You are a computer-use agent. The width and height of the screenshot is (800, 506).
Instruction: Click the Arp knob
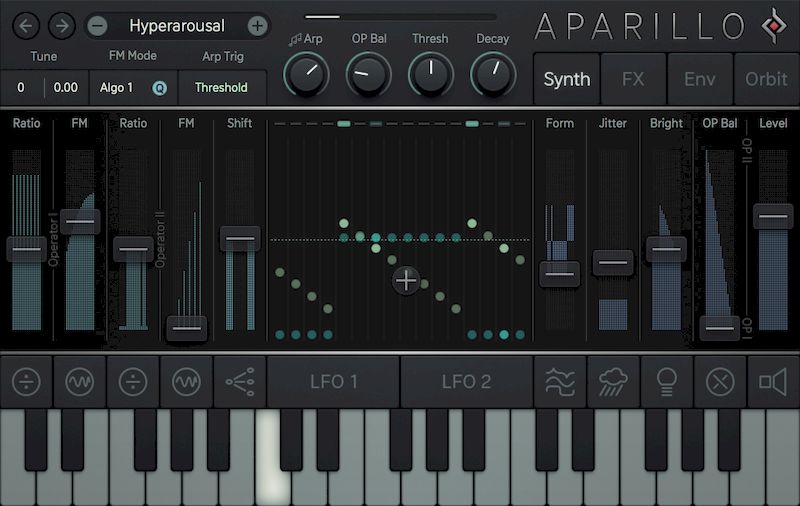click(x=307, y=74)
